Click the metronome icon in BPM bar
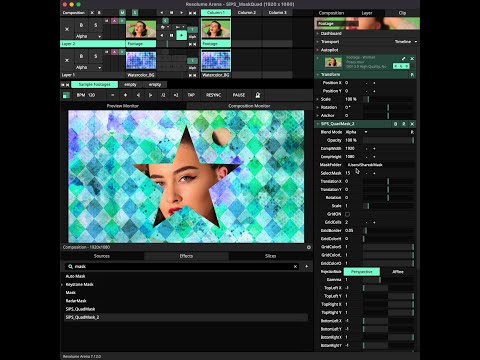480x360 pixels. tap(258, 95)
